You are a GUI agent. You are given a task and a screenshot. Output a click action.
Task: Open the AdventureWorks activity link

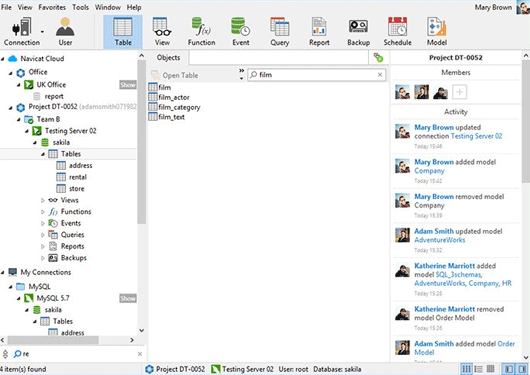tap(440, 240)
